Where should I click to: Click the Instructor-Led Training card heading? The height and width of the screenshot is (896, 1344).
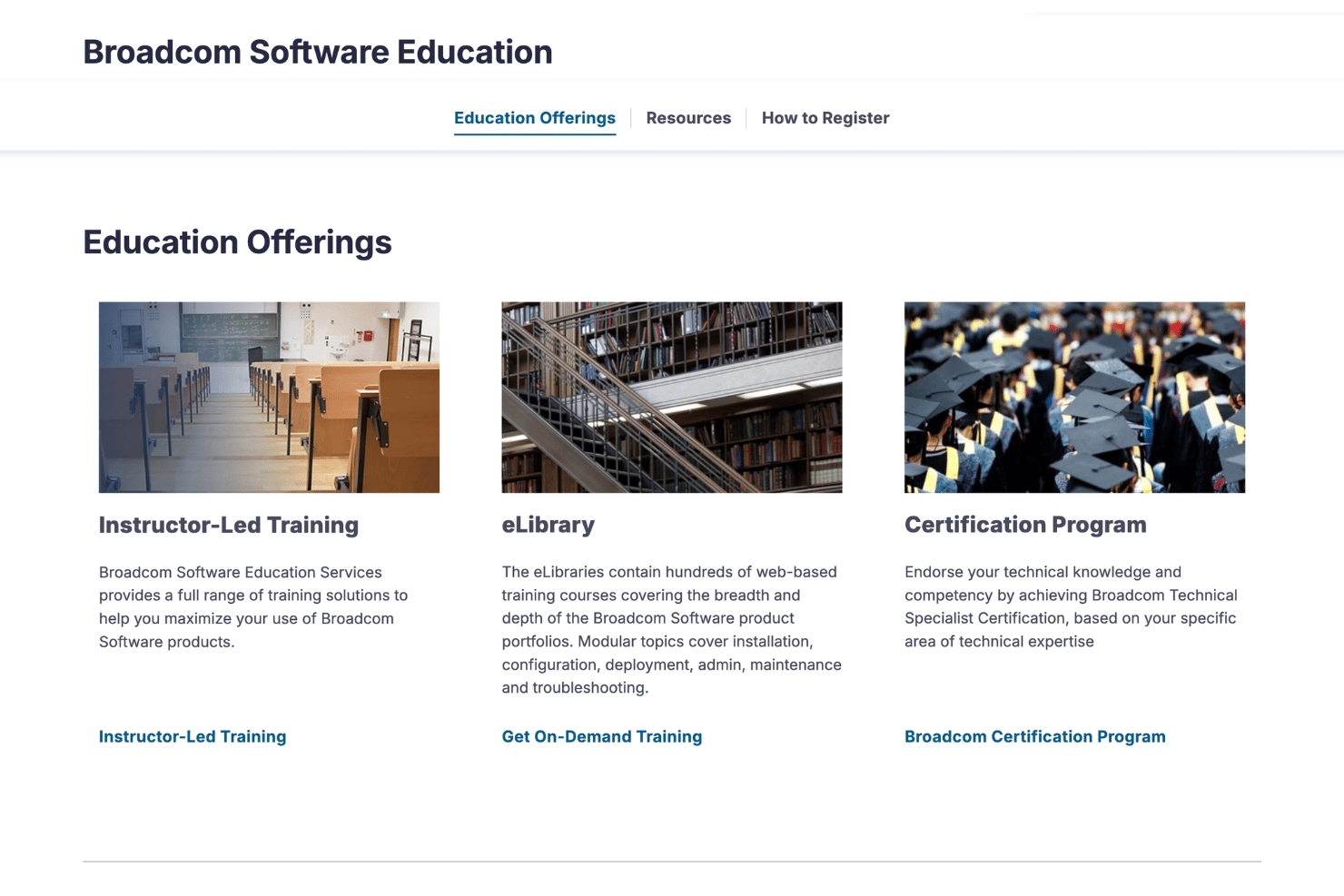229,525
